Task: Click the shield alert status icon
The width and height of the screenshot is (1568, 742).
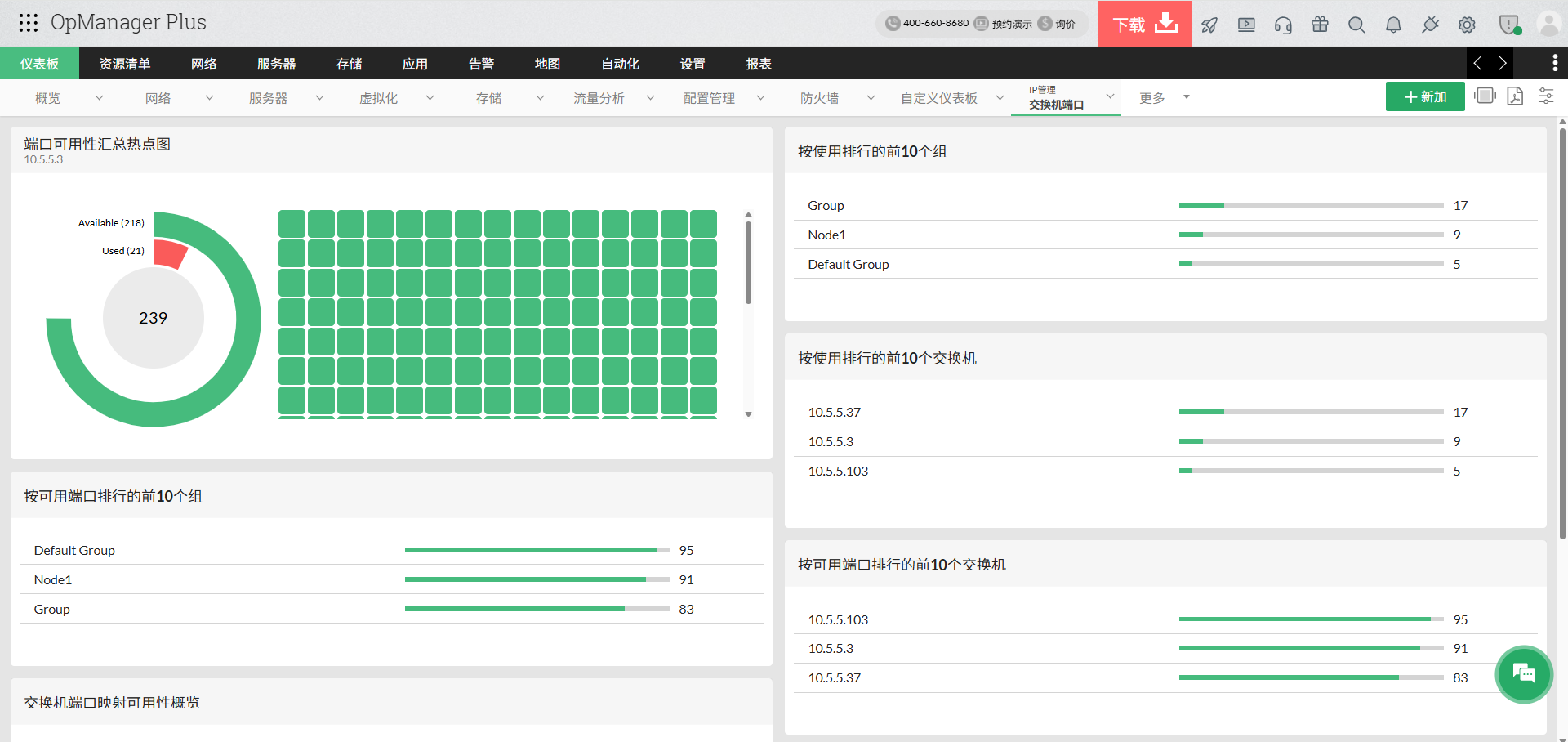Action: pos(1508,25)
